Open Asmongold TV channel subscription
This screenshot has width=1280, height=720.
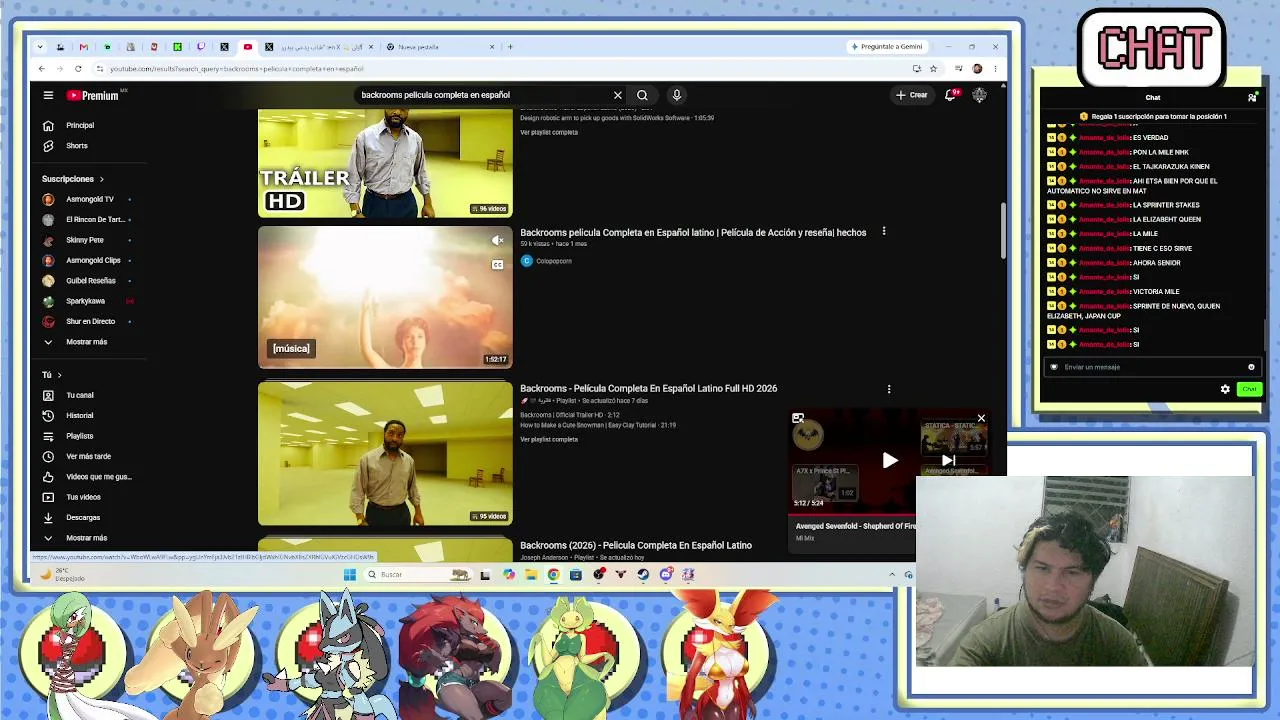point(85,199)
